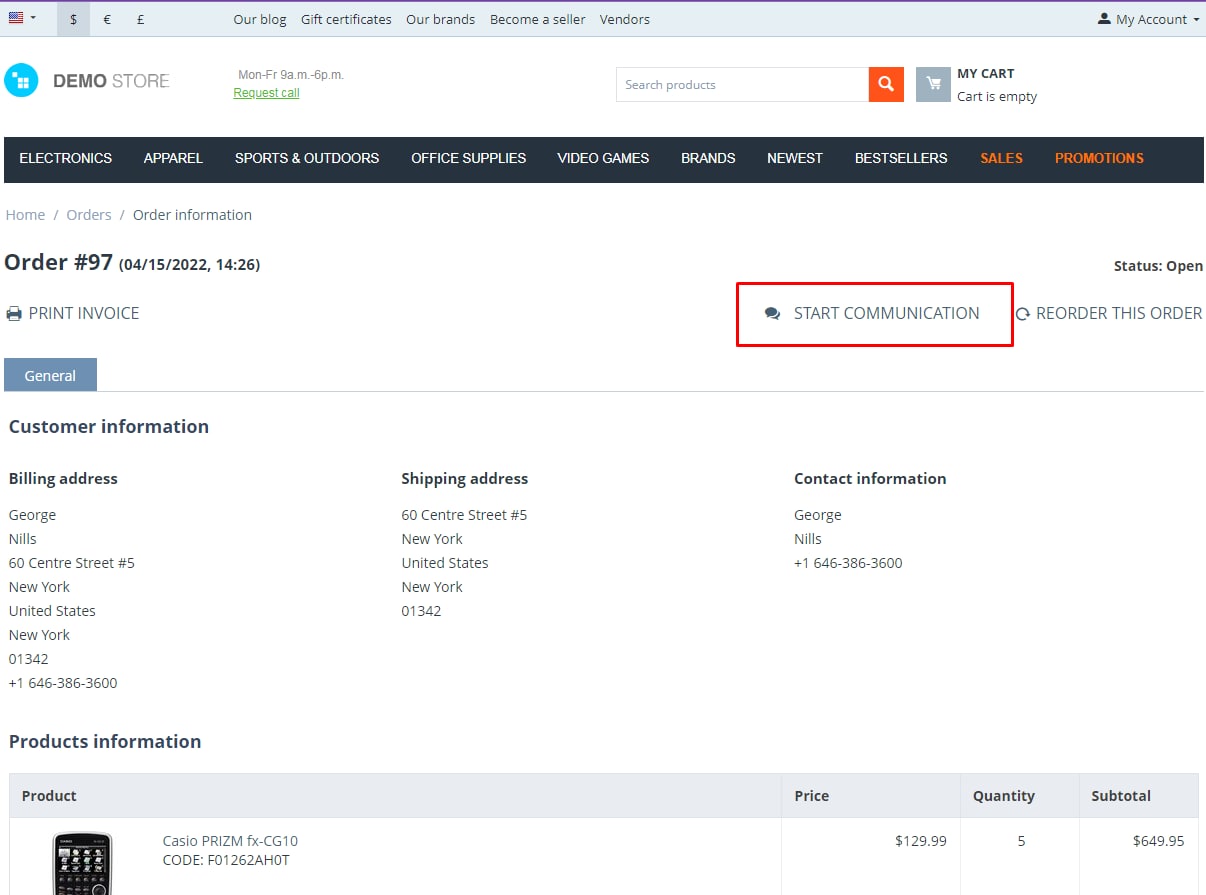Image resolution: width=1206 pixels, height=895 pixels.
Task: Open the Video Games menu
Action: coord(603,158)
